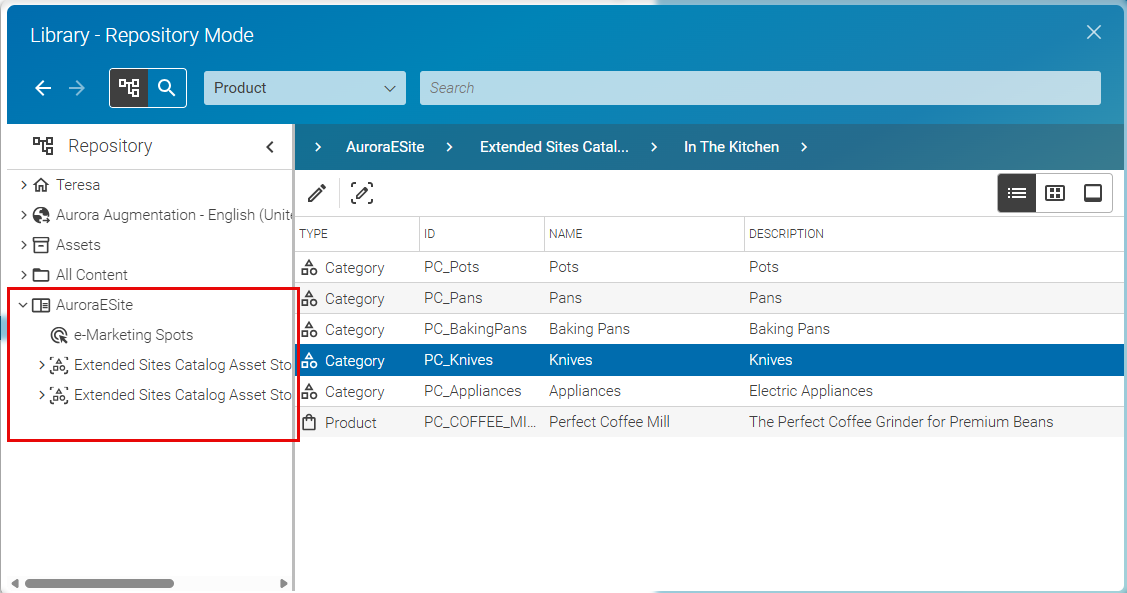Collapse the Repository sidebar with the chevron
Screen dimensions: 1127x593
click(x=270, y=146)
